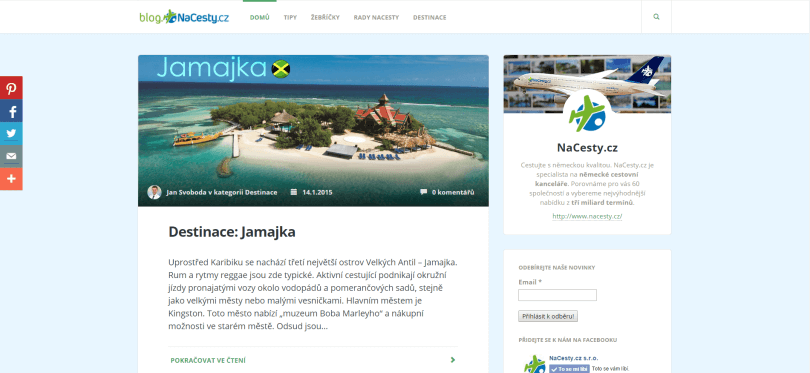810x373 pixels.
Task: Click Jan Svoboda author avatar
Action: [154, 192]
